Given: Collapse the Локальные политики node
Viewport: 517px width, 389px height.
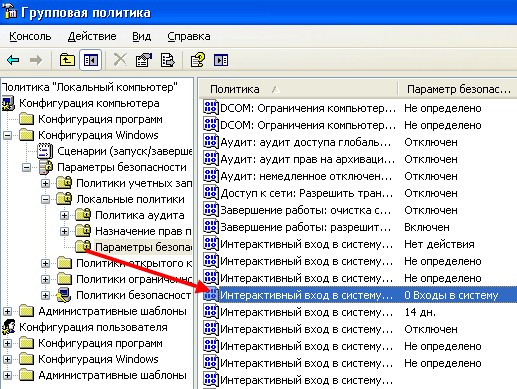Looking at the screenshot, I should coord(45,199).
